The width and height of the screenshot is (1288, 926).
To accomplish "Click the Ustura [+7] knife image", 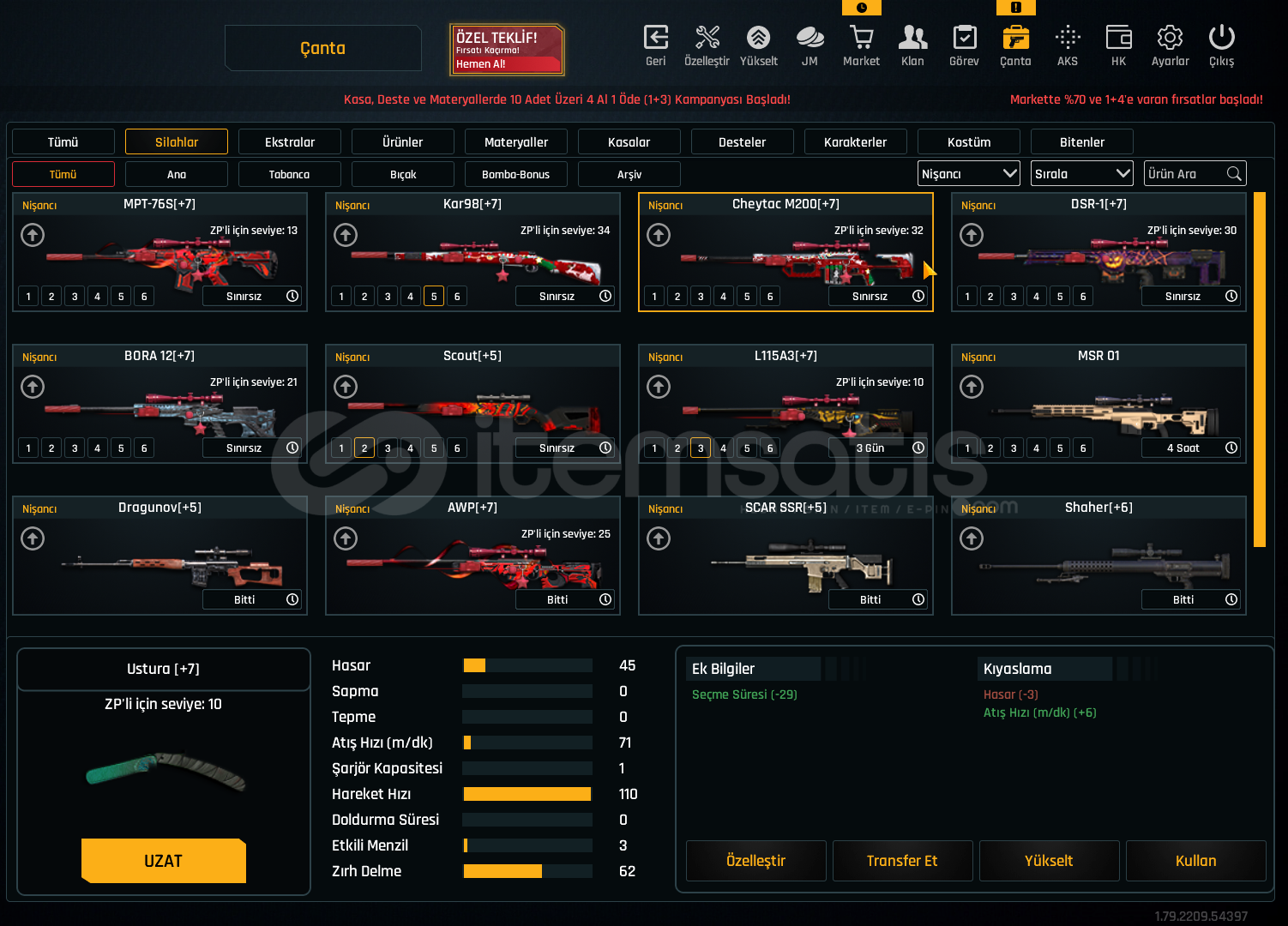I will pyautogui.click(x=166, y=770).
